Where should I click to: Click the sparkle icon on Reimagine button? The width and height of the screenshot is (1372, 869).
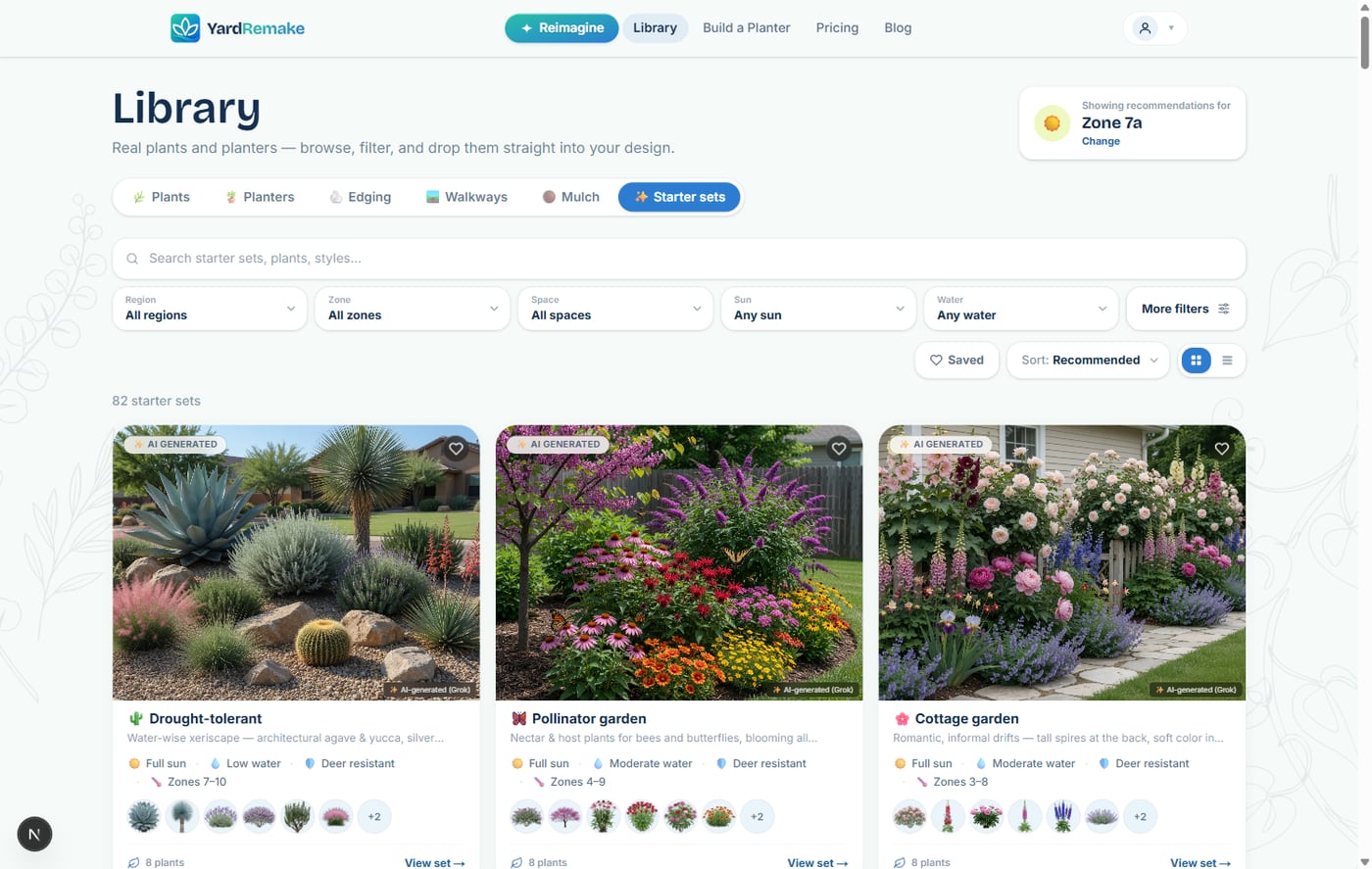click(526, 28)
